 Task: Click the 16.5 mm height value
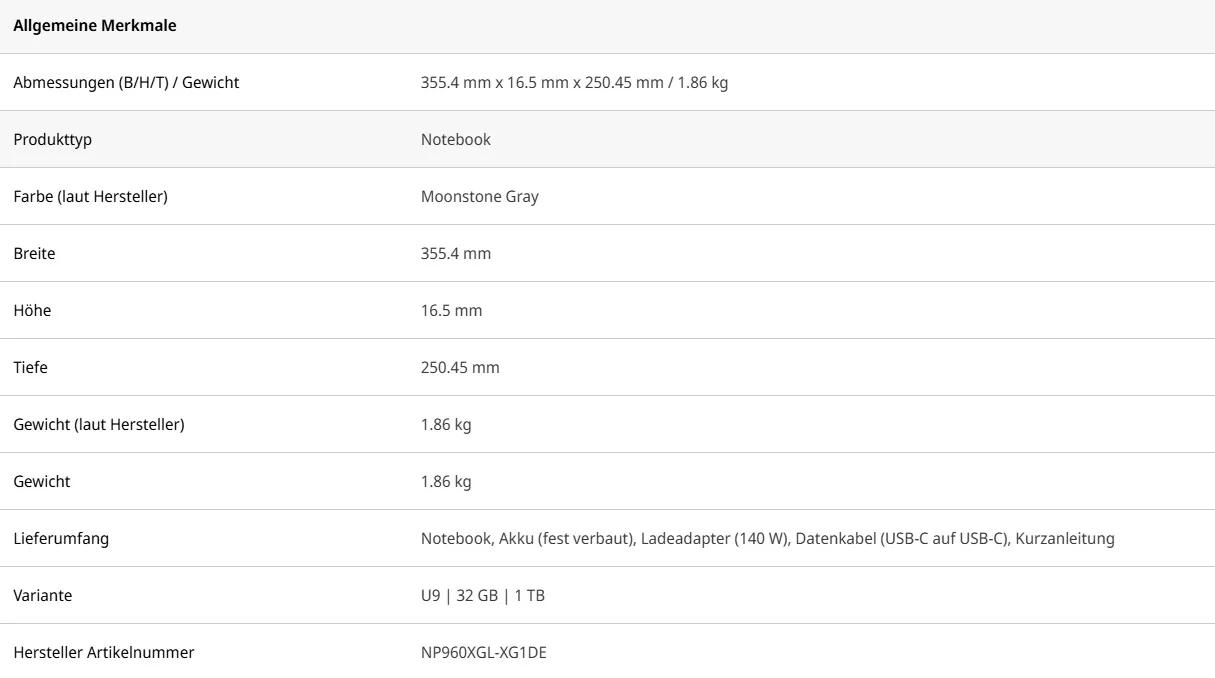pyautogui.click(x=451, y=311)
